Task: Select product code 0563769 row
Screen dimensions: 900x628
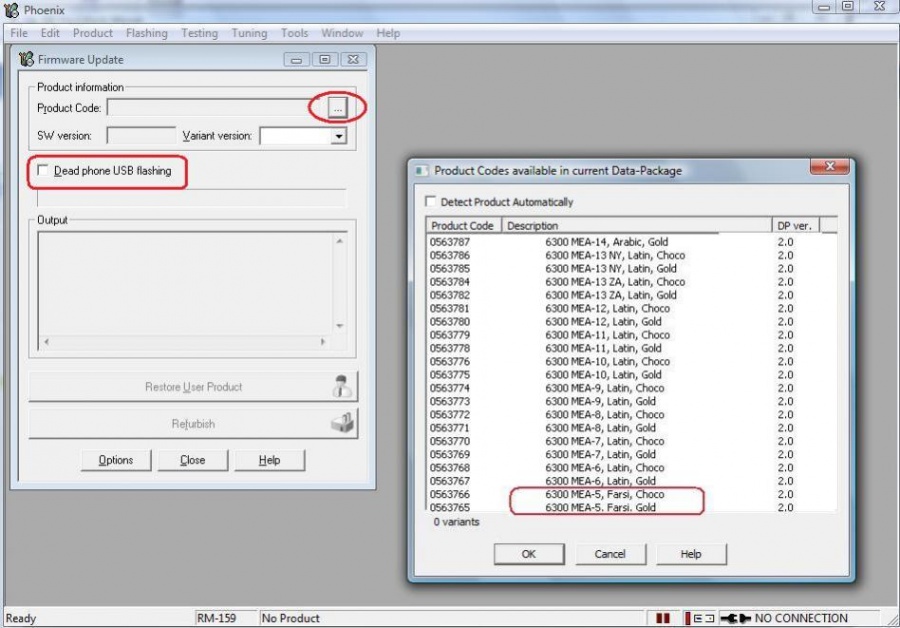Action: (631, 454)
